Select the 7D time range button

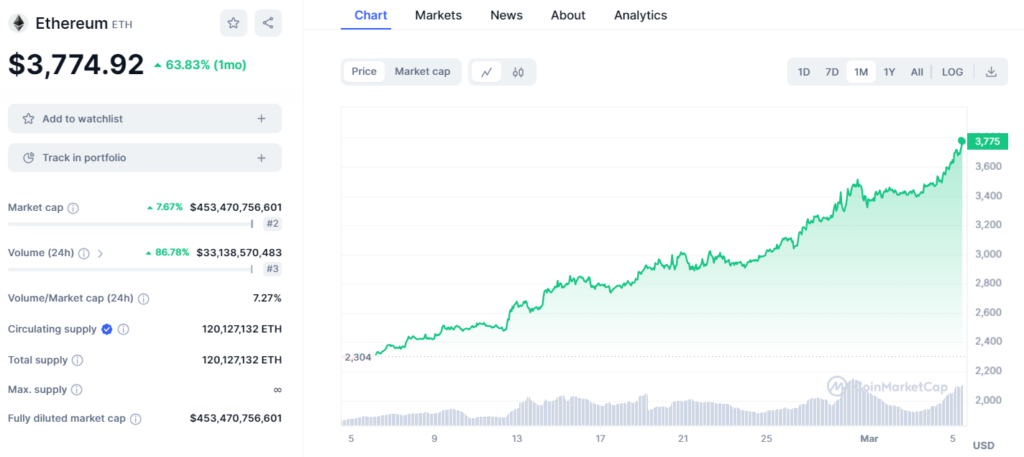(x=831, y=72)
